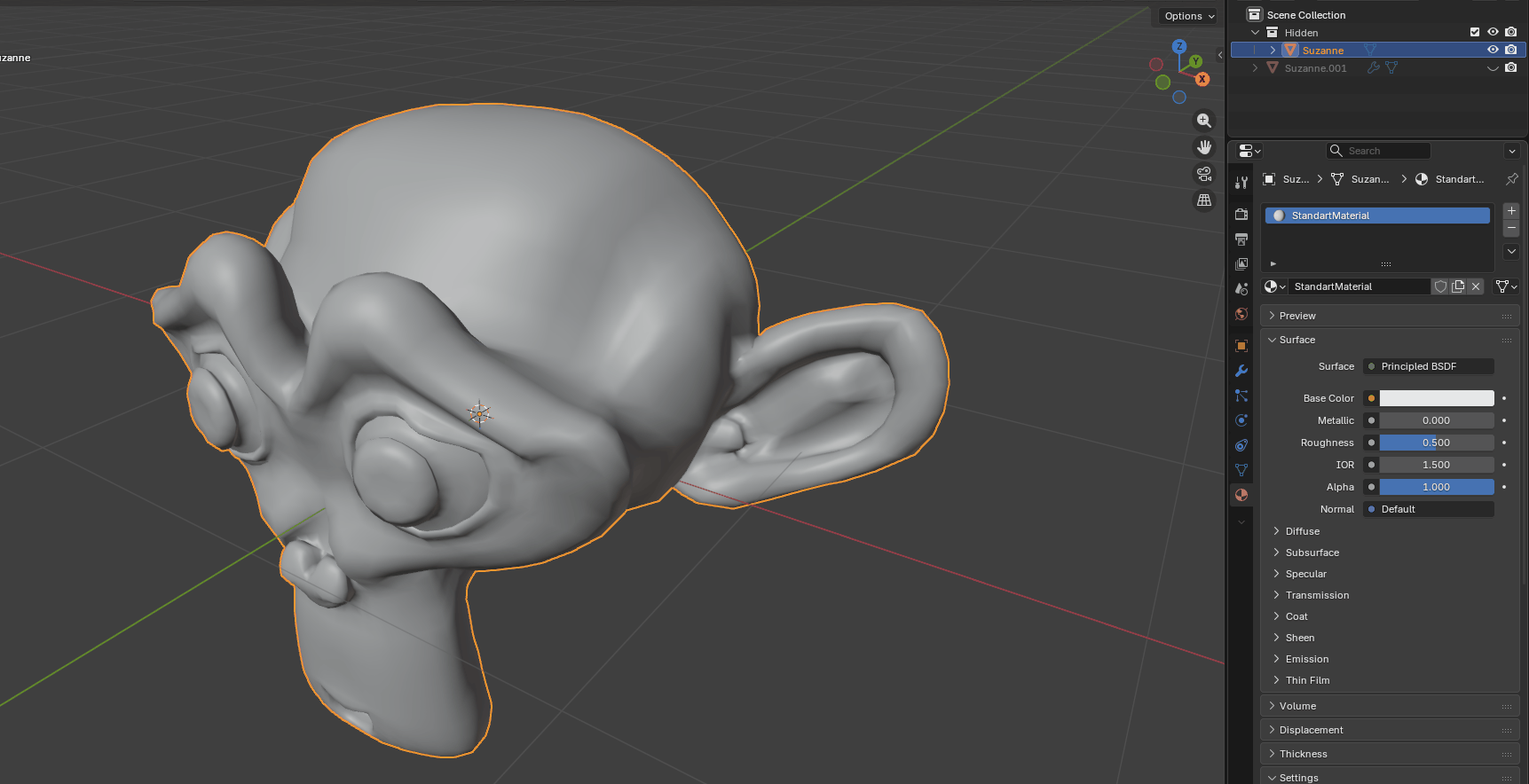Toggle camera view in the viewport

(1204, 174)
